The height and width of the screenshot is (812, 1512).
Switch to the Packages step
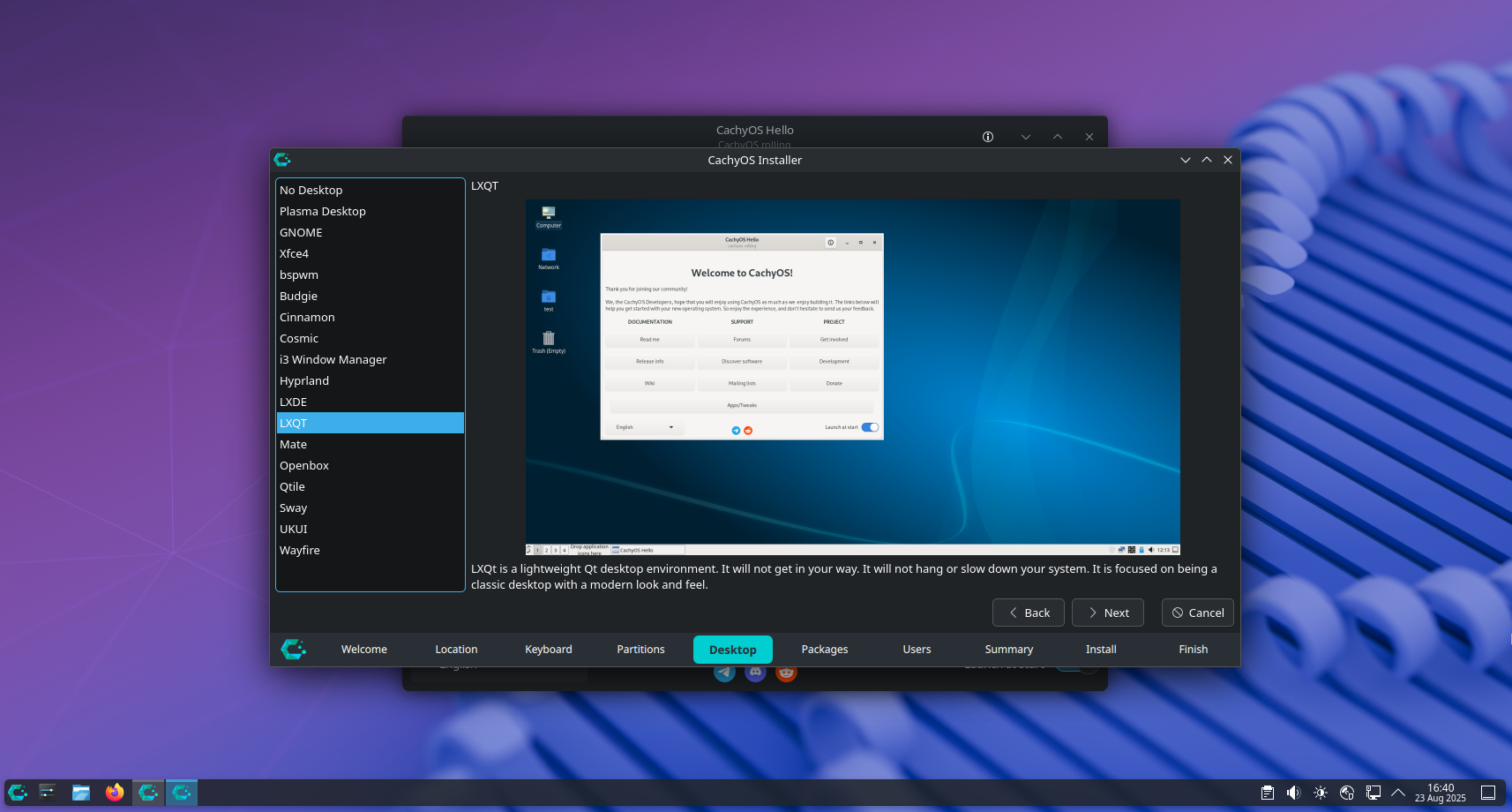tap(824, 649)
